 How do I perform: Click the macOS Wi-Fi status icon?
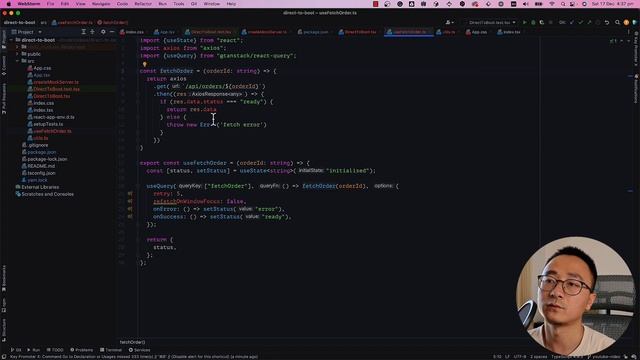point(552,4)
